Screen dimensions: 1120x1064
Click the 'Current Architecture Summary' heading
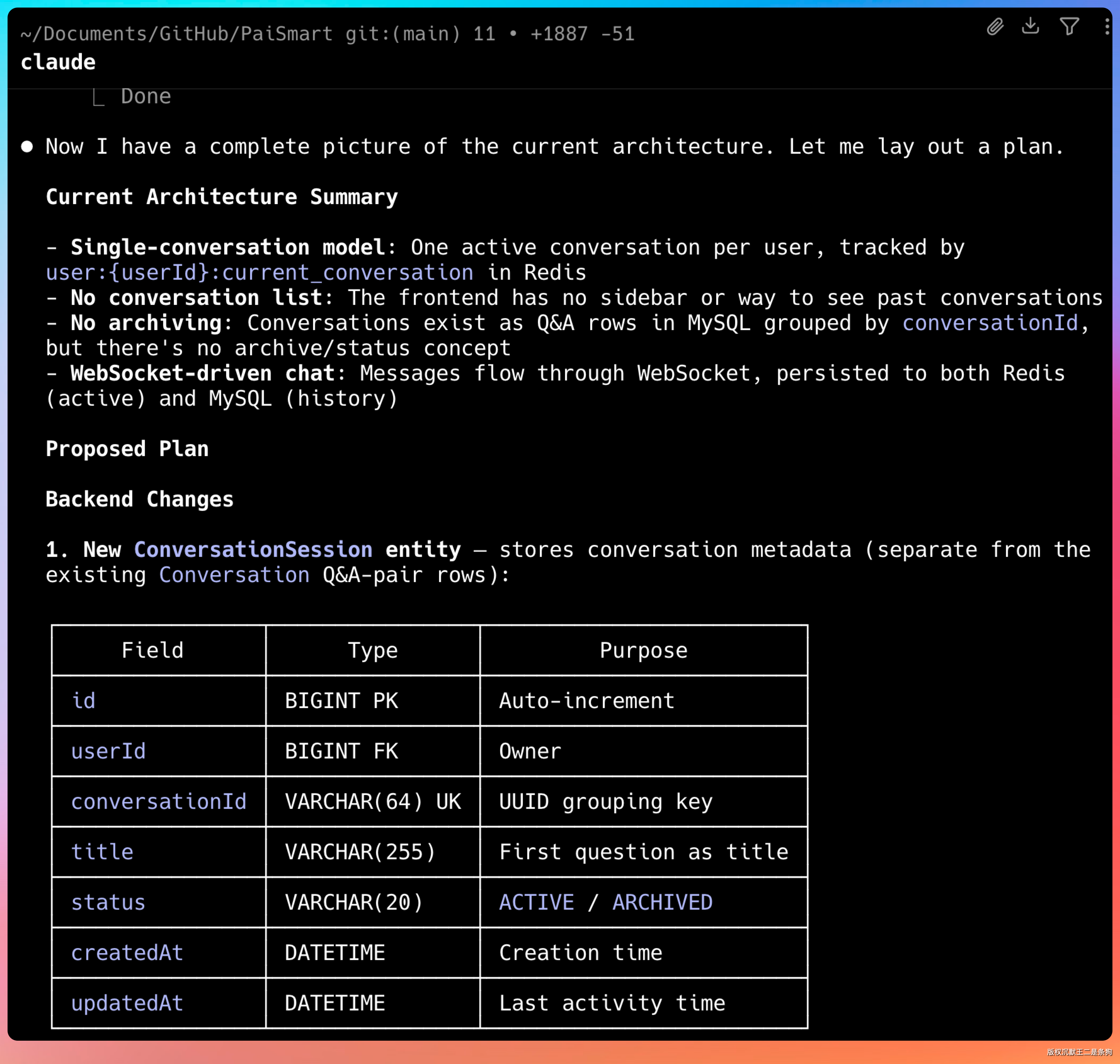pyautogui.click(x=222, y=197)
